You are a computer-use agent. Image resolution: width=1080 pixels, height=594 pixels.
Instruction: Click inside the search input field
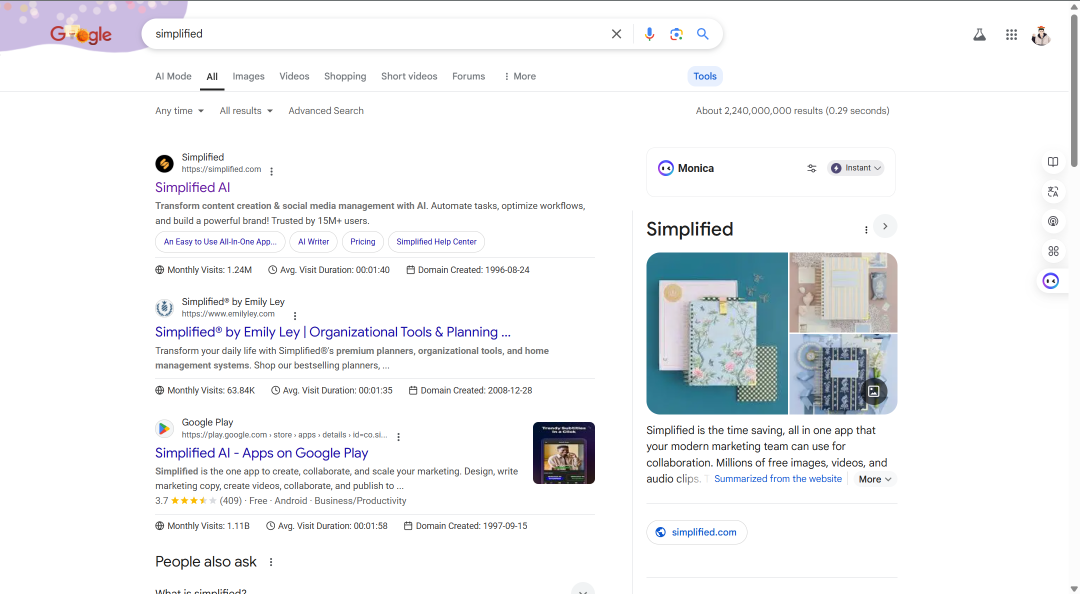pos(379,34)
